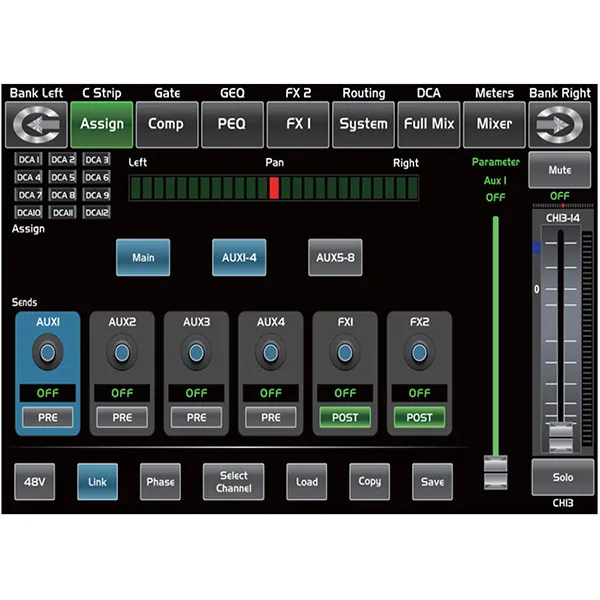Switch to the Routing System tab

click(363, 124)
